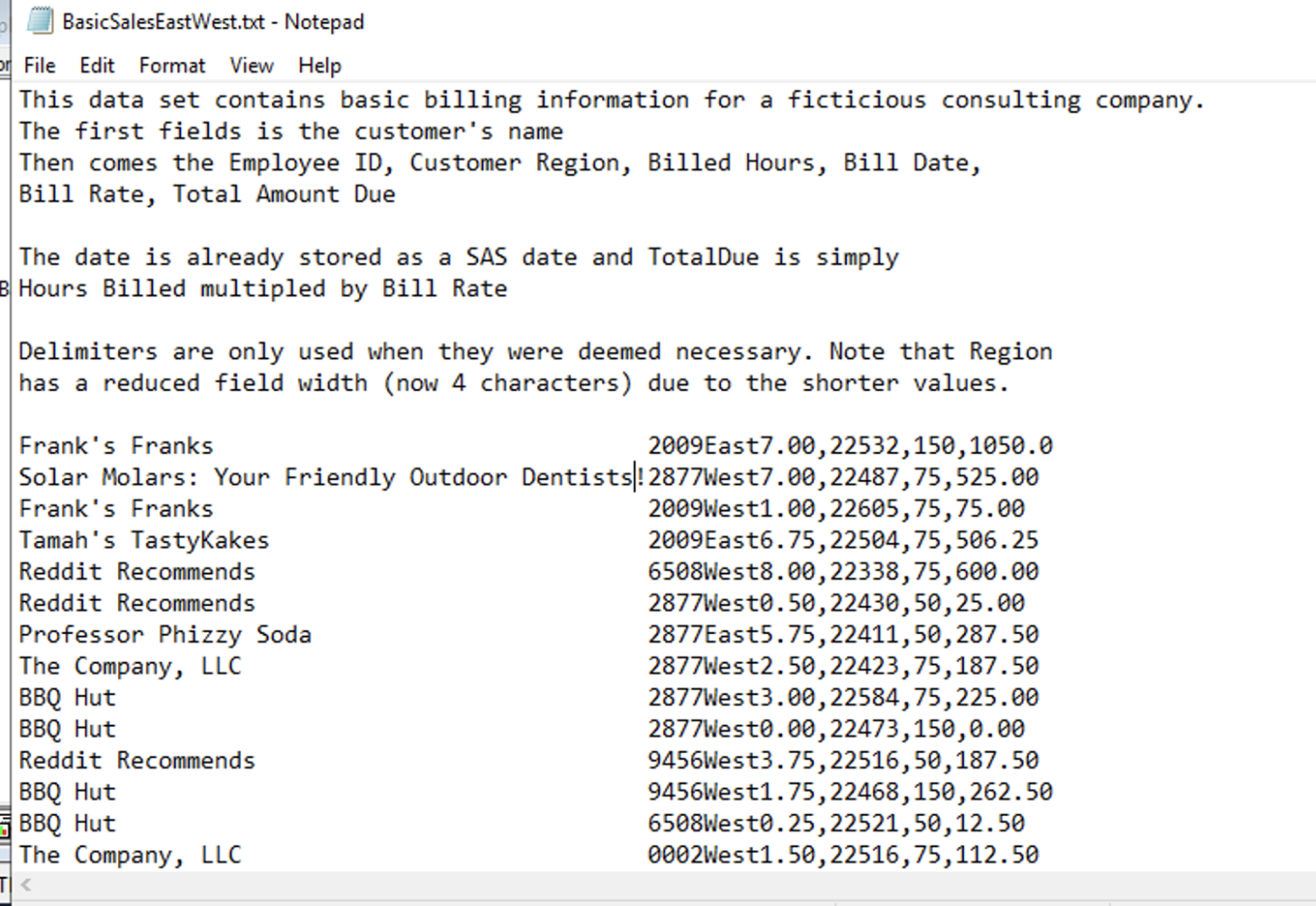
Task: Click the value '2877West7.00,22487,75,525.00'
Action: tap(843, 477)
